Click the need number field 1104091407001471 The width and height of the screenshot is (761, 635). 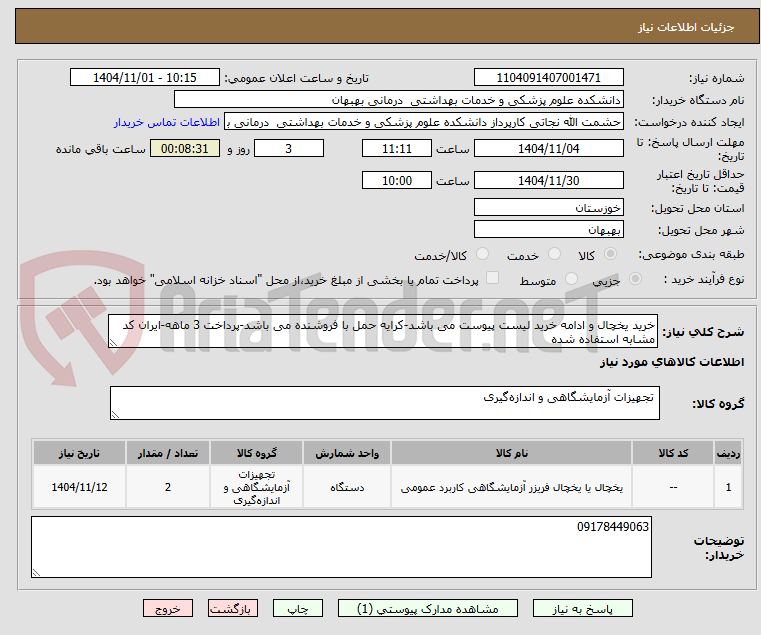tap(548, 78)
